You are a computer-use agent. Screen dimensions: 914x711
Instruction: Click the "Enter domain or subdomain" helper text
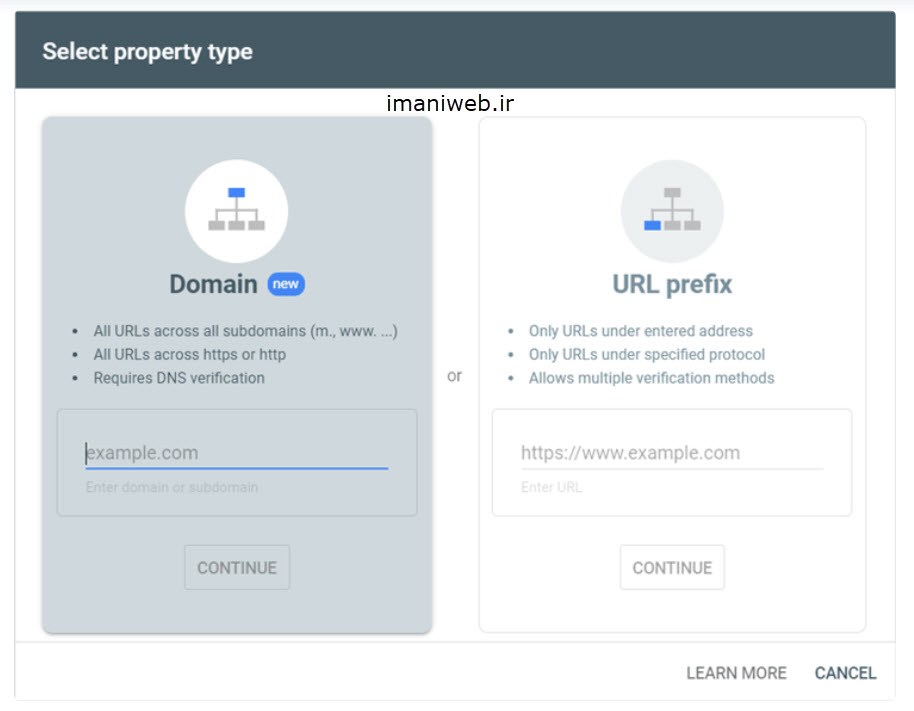click(x=171, y=488)
